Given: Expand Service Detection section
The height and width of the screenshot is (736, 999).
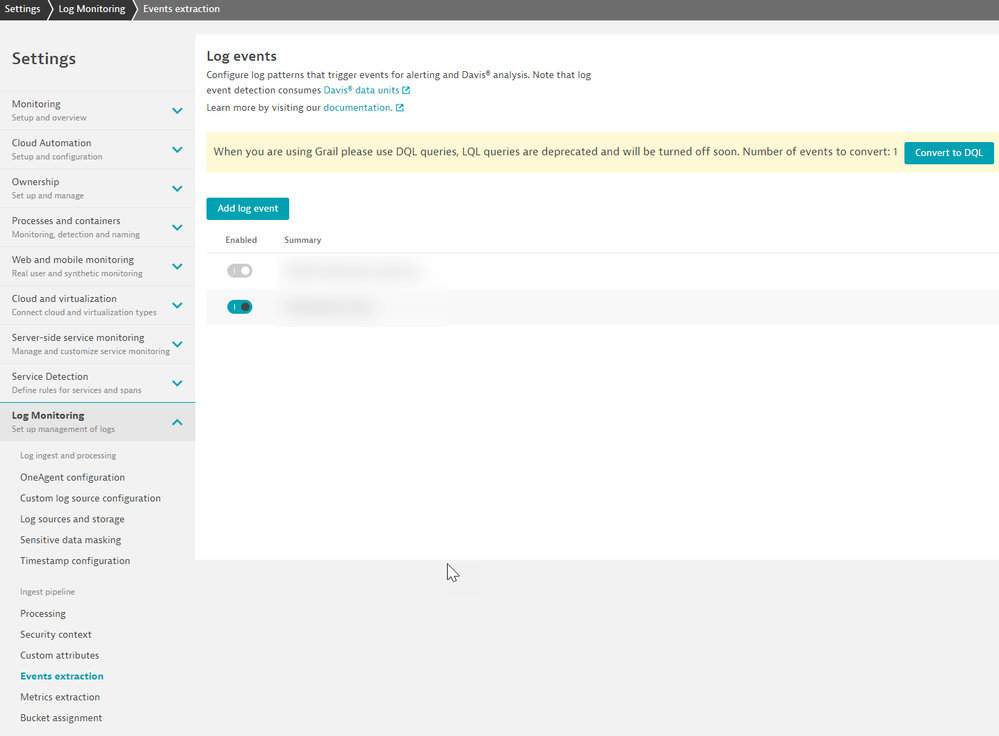Looking at the screenshot, I should click(x=177, y=383).
